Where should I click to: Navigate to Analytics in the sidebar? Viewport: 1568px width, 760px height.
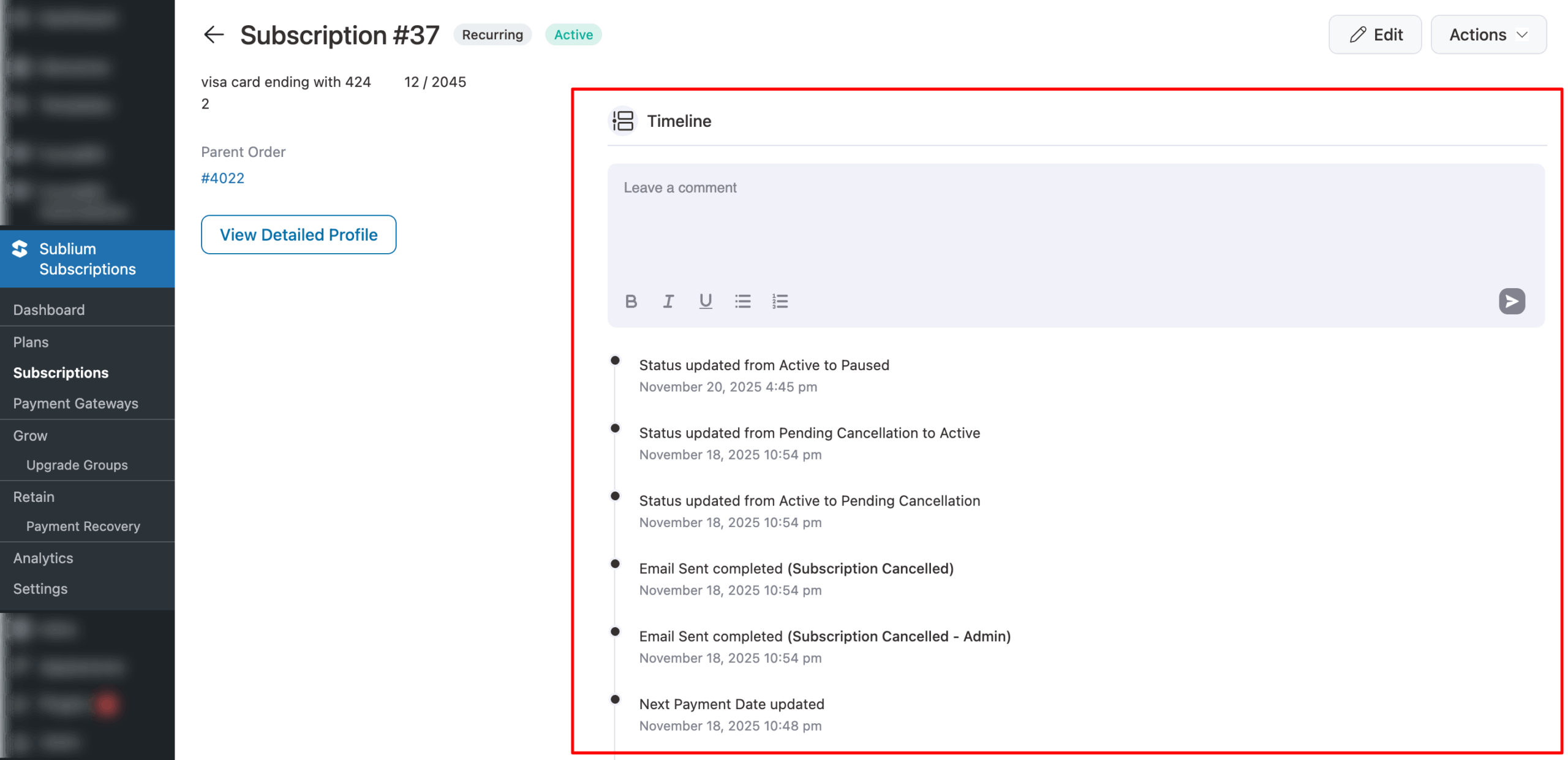tap(43, 558)
